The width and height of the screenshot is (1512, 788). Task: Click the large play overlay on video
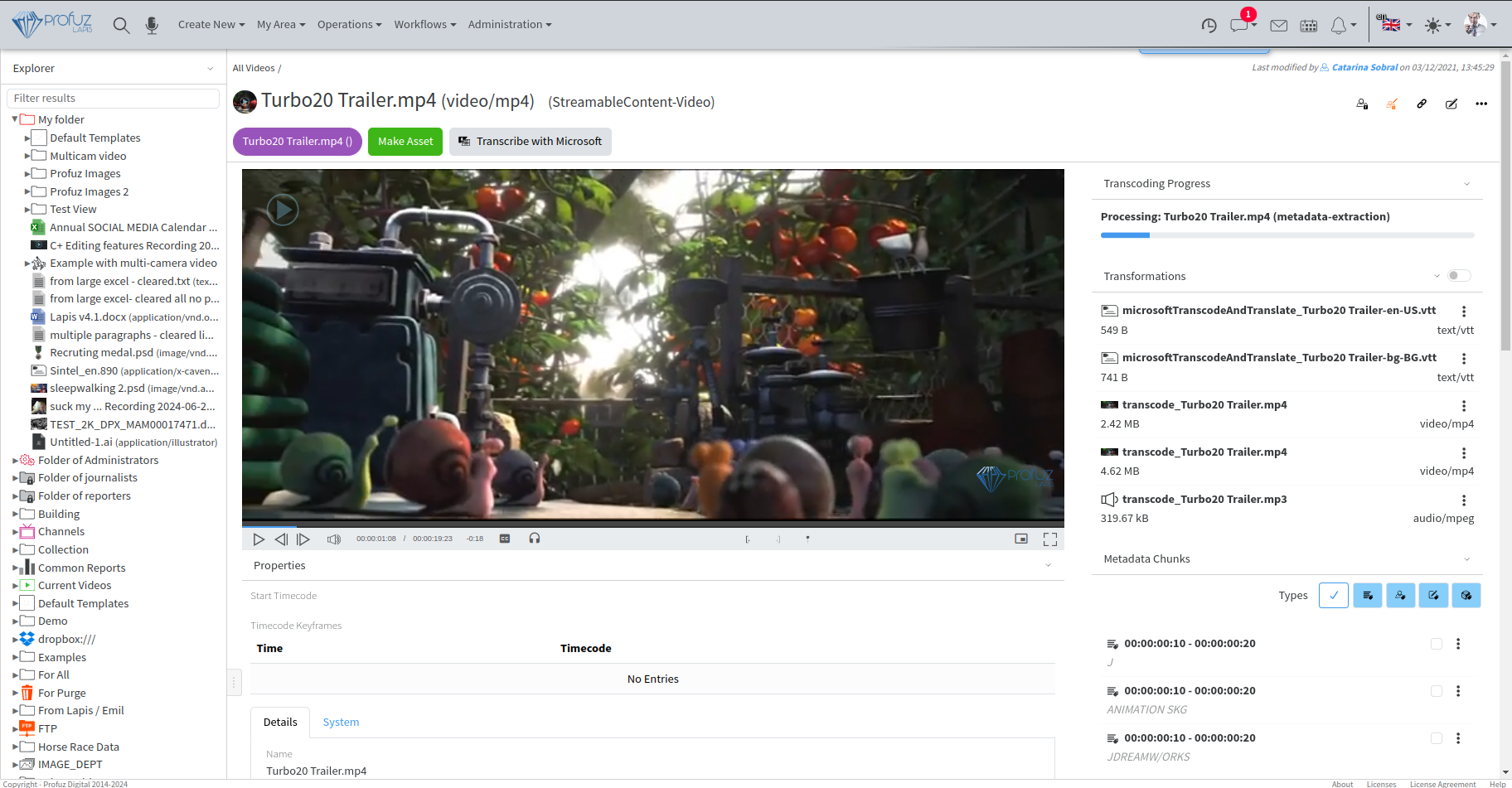coord(283,210)
